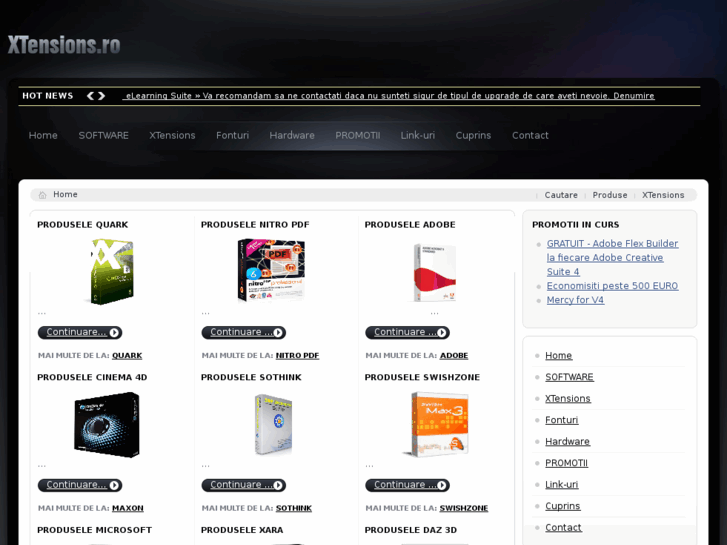727x545 pixels.
Task: Click Continuare button under Produsele Cinema 4D
Action: [80, 485]
